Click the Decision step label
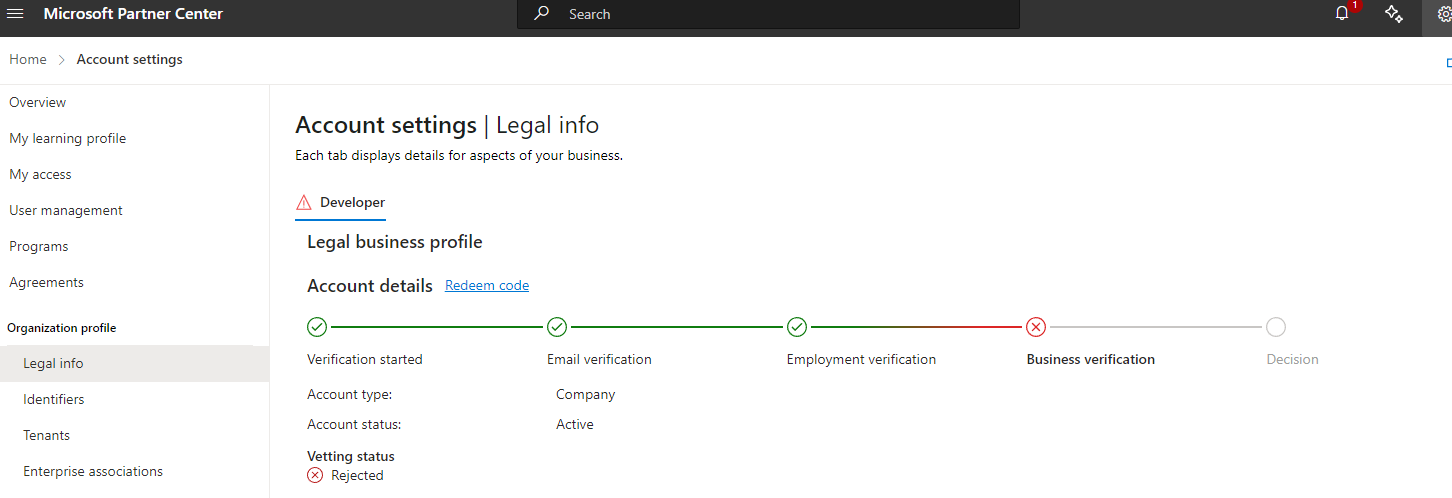The width and height of the screenshot is (1452, 498). [1293, 359]
